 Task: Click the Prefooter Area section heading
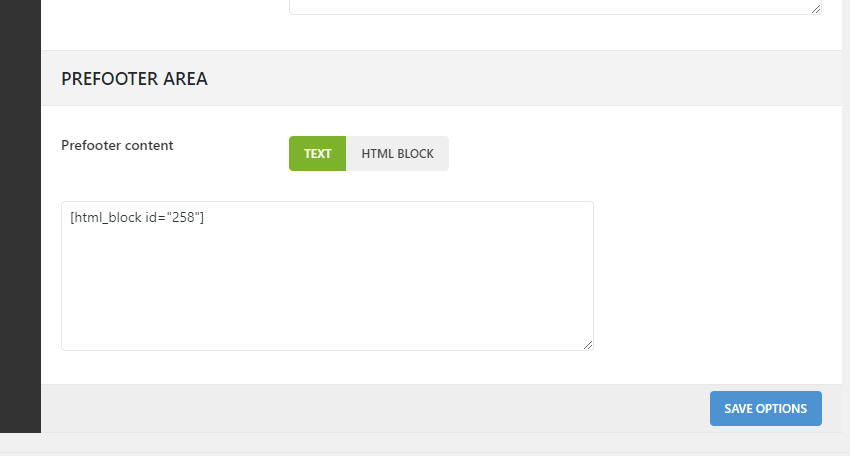click(134, 79)
